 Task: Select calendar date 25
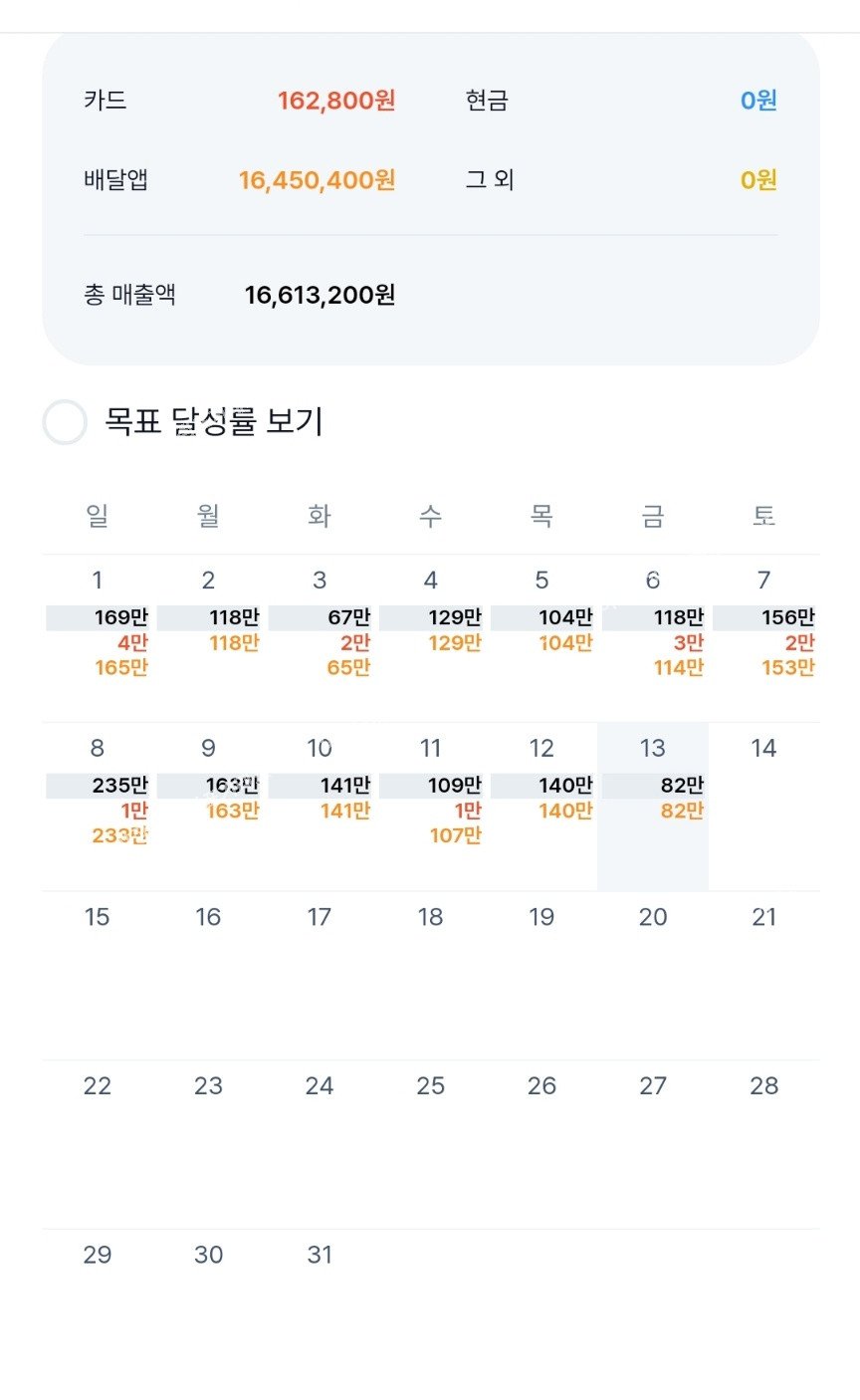click(431, 1143)
